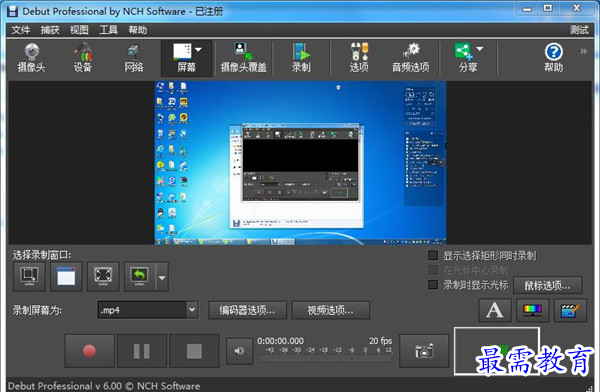Expand the previous selection dropdown arrow
The width and height of the screenshot is (600, 392).
pos(162,277)
